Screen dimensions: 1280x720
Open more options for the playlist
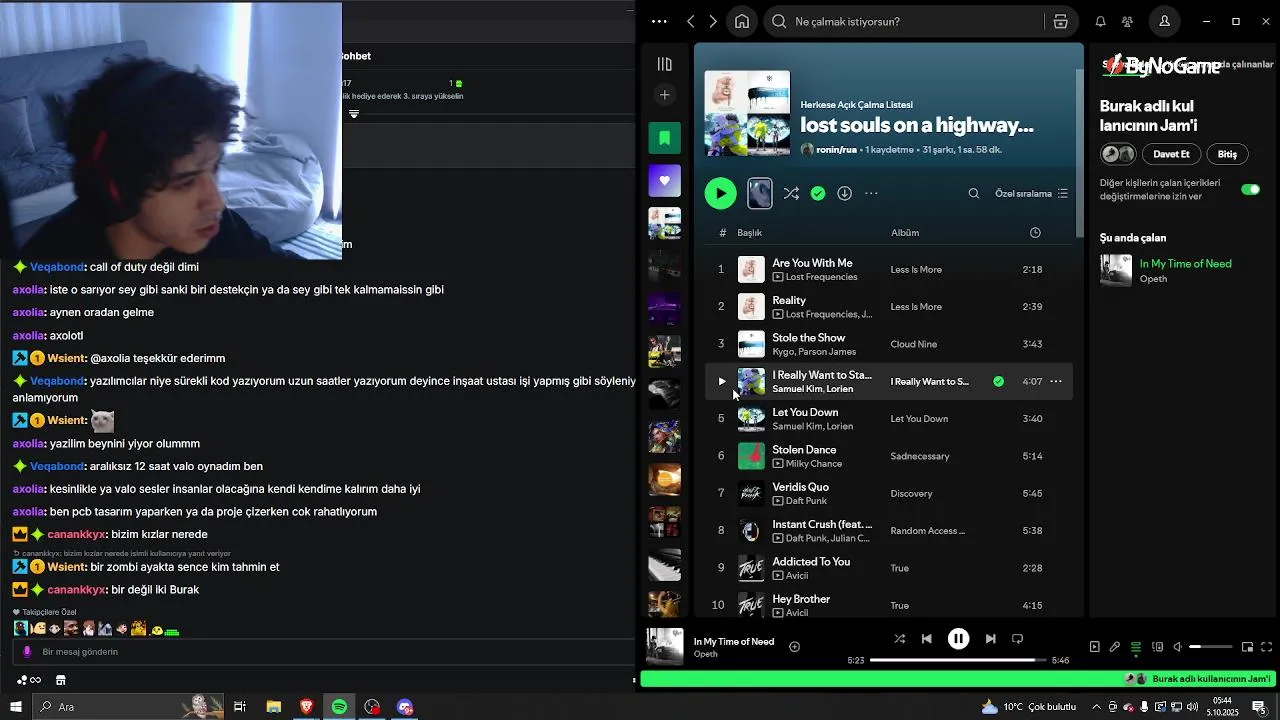click(x=871, y=193)
